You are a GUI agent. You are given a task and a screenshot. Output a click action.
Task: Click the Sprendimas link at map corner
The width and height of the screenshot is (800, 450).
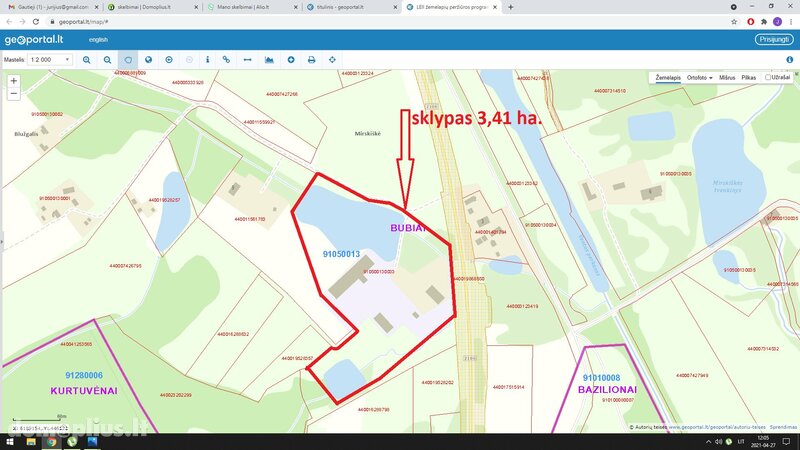click(783, 427)
